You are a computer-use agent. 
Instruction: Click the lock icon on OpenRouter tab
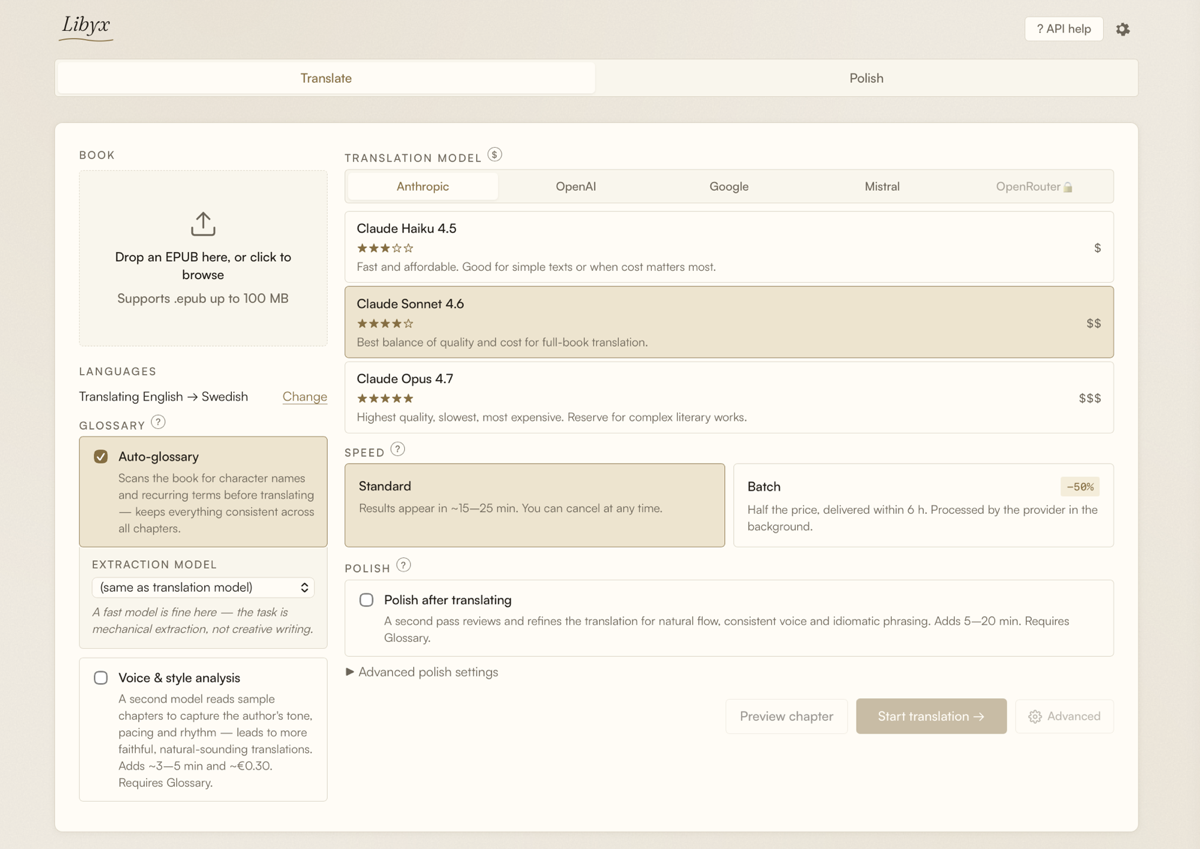[1068, 187]
